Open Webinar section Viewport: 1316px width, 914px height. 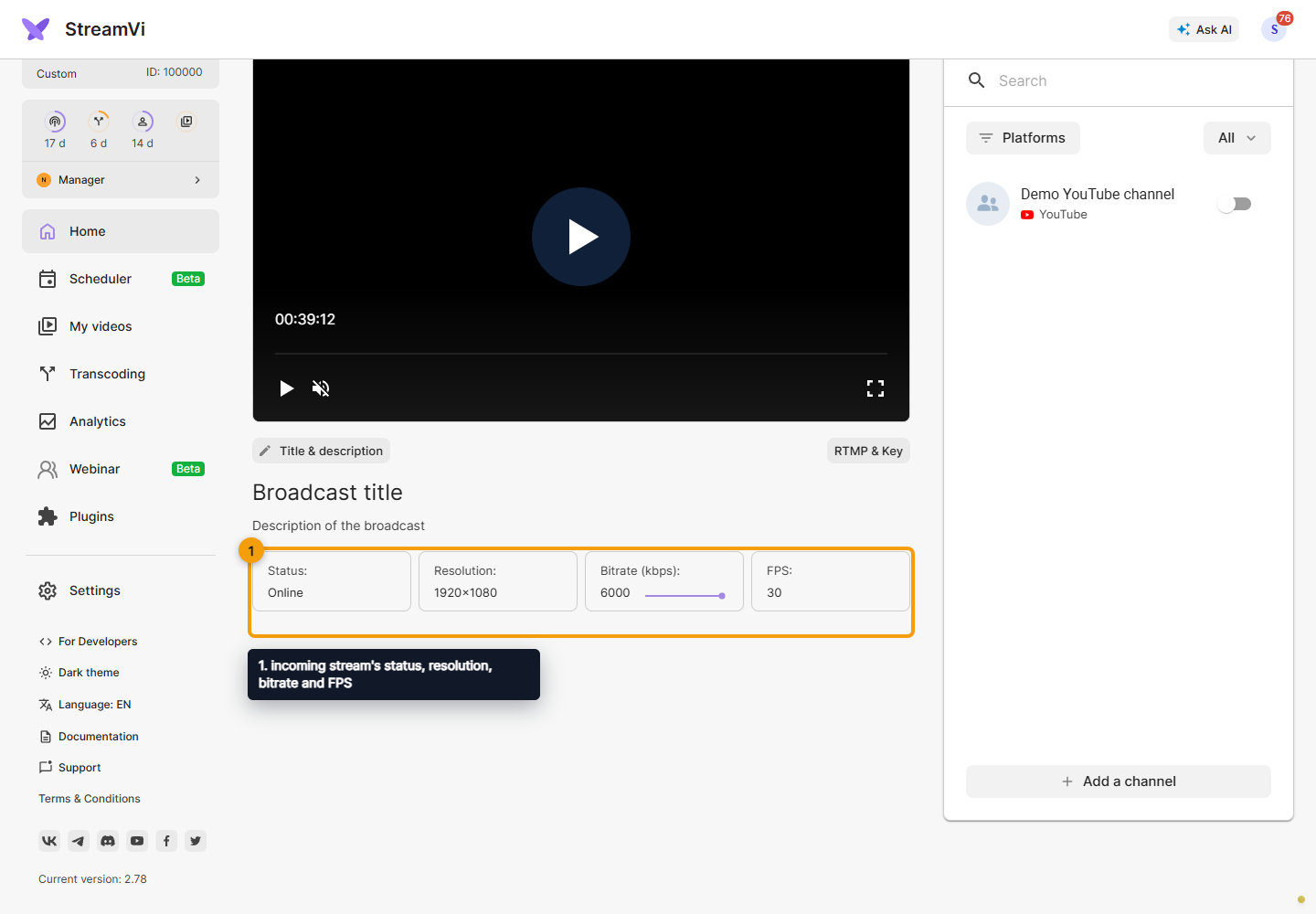121,469
